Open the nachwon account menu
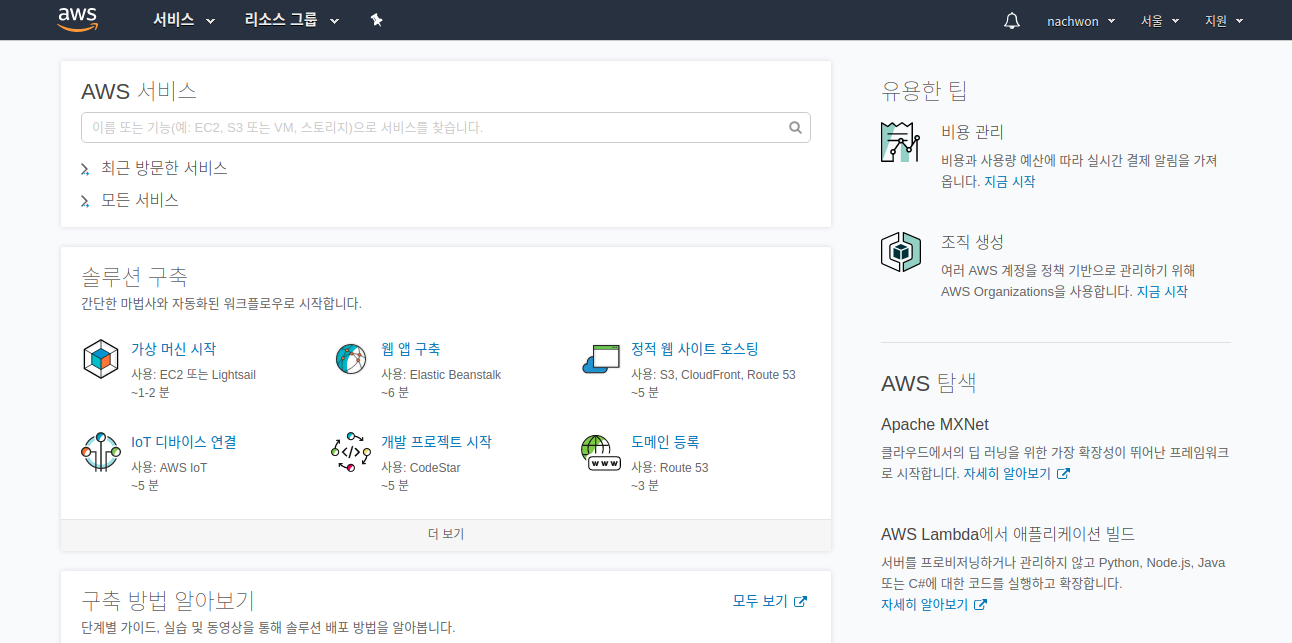The width and height of the screenshot is (1292, 643). [1081, 20]
